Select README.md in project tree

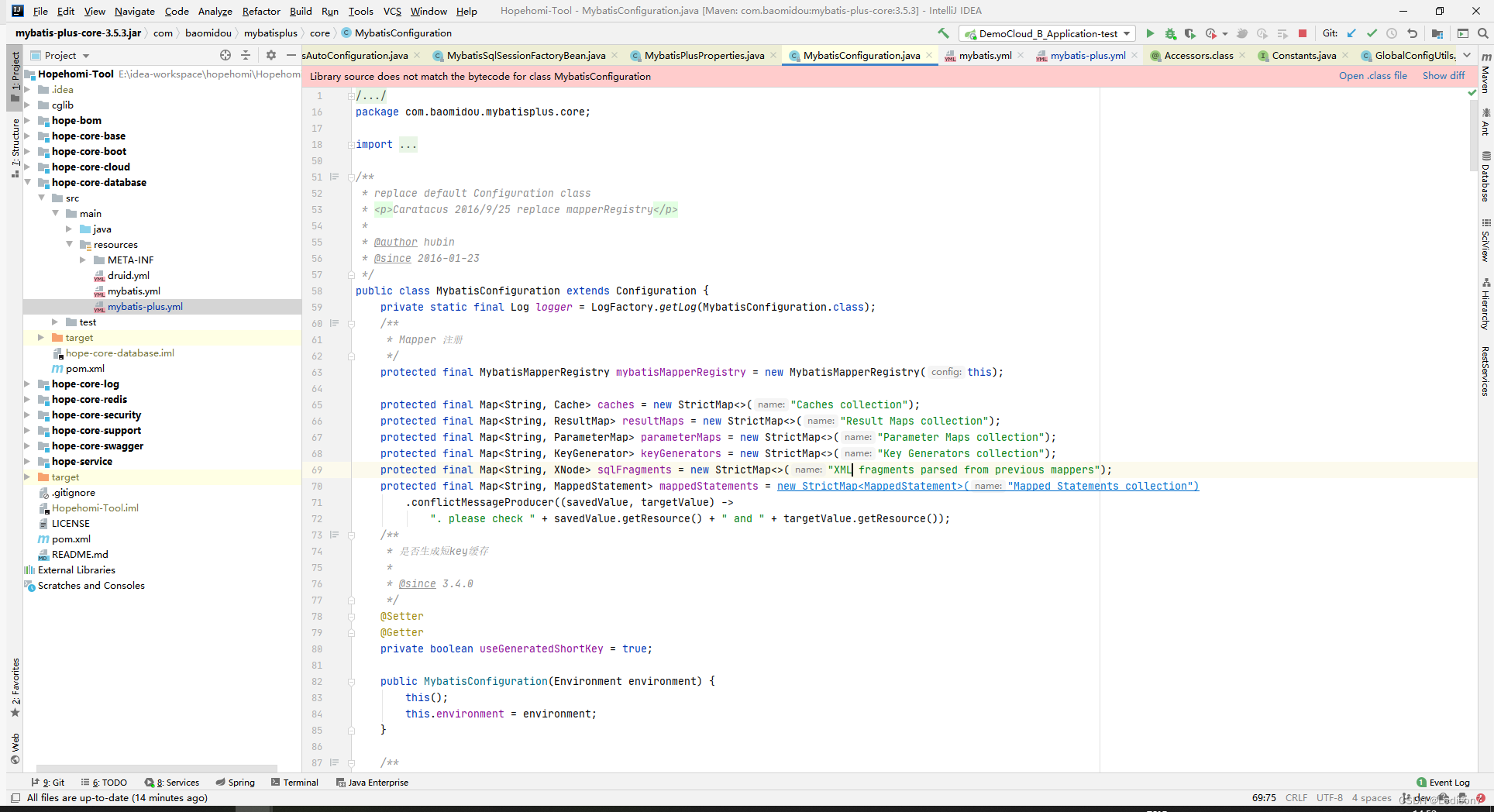click(x=80, y=554)
